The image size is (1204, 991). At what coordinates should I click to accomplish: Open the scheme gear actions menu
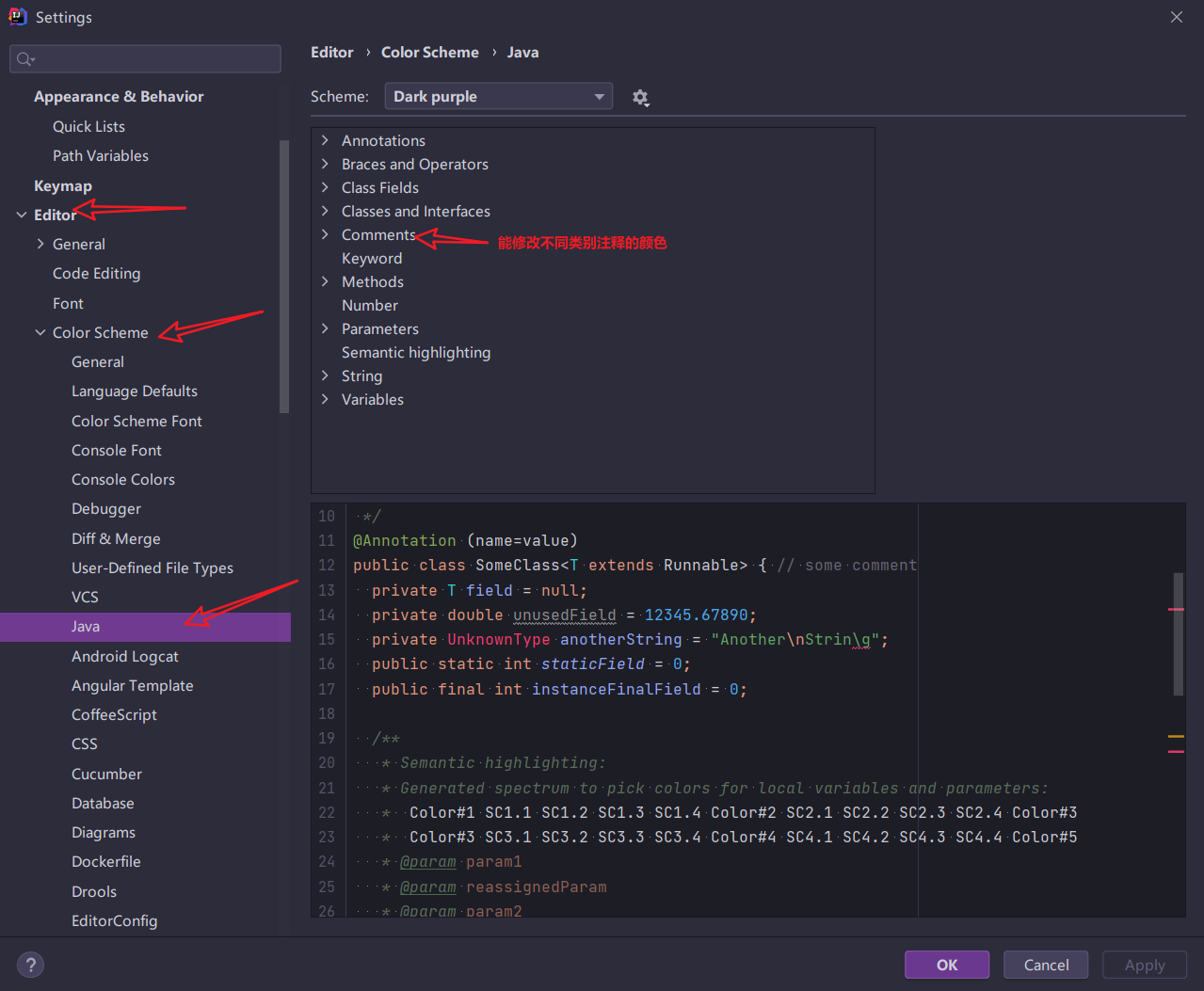point(640,98)
